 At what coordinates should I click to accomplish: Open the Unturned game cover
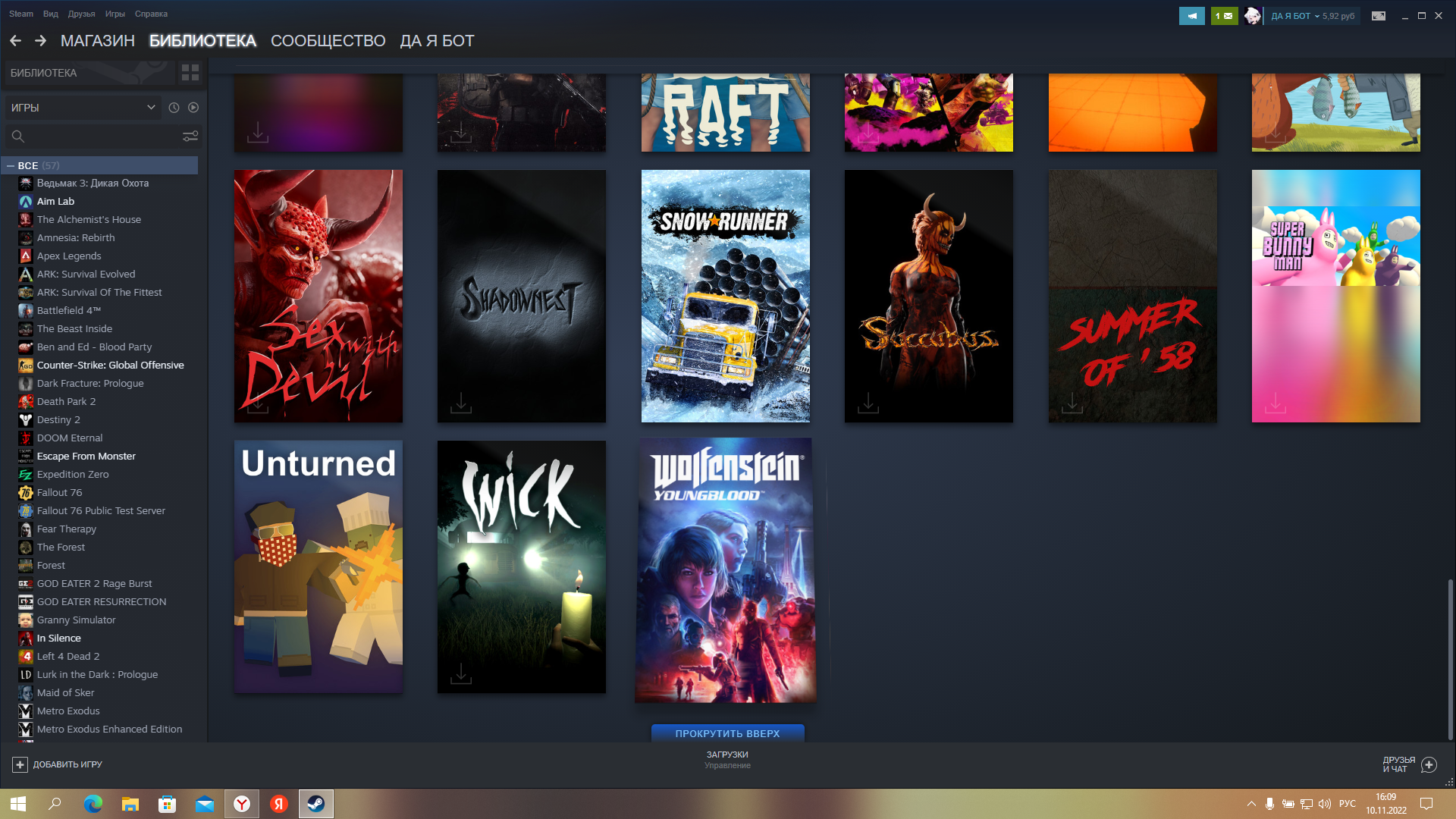tap(318, 566)
